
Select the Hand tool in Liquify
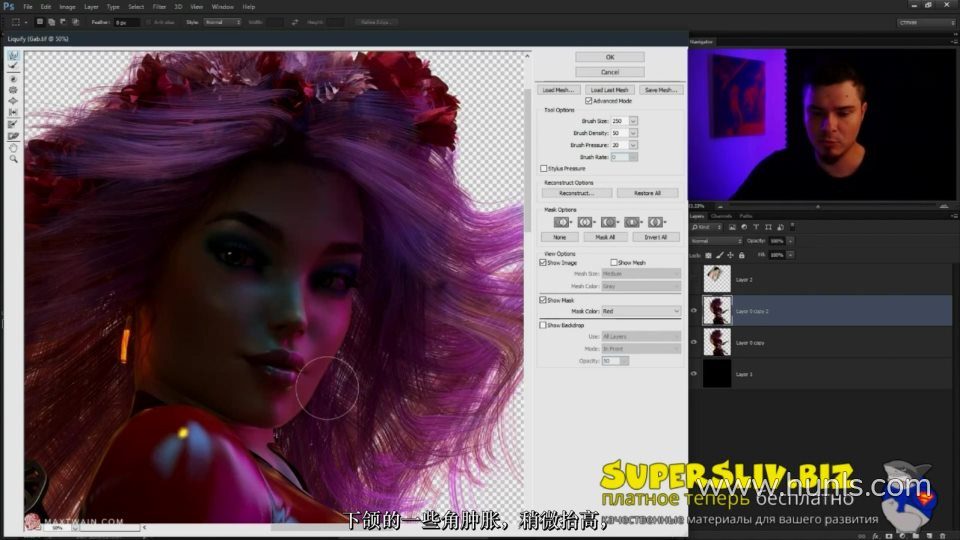13,148
